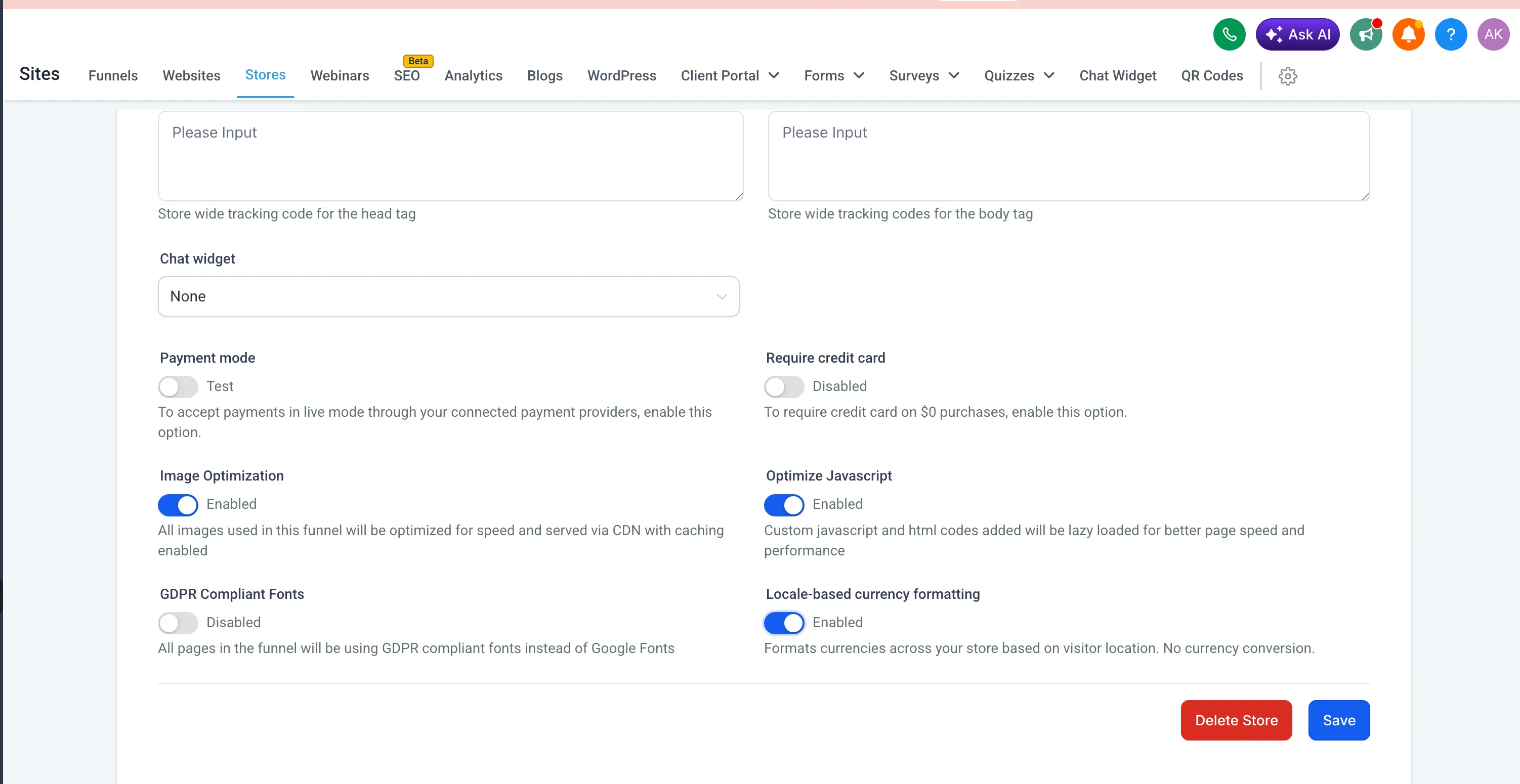Toggle Payment mode to live
Image resolution: width=1520 pixels, height=784 pixels.
tap(178, 387)
